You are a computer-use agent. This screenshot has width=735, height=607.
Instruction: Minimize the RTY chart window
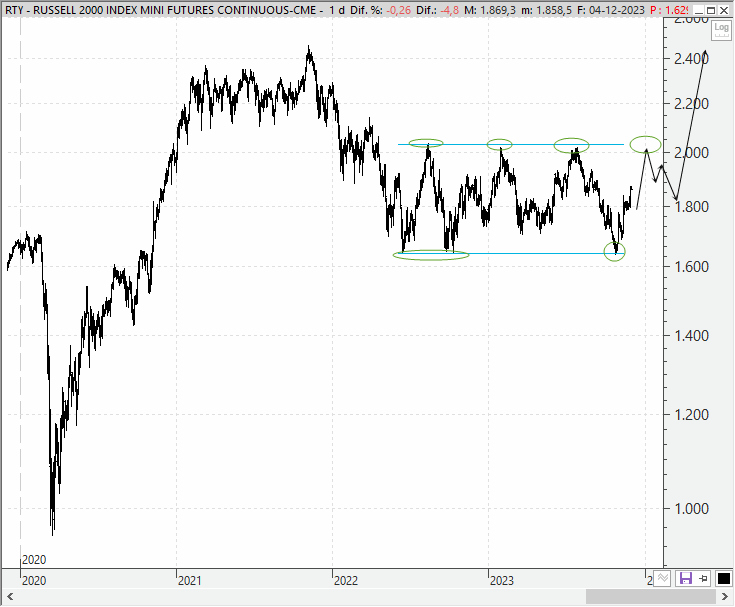[698, 10]
